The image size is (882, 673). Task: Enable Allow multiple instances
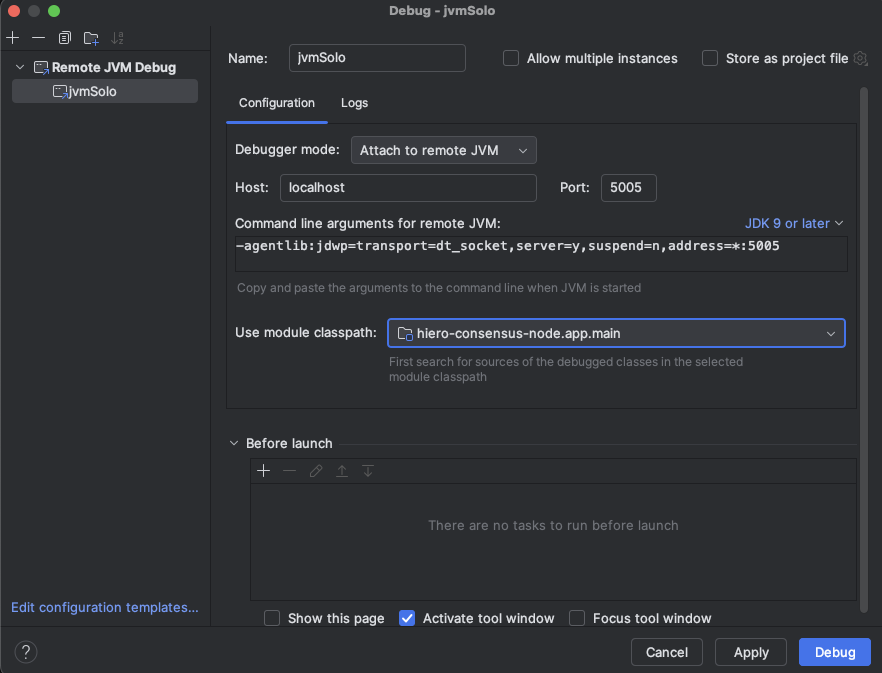tap(510, 58)
